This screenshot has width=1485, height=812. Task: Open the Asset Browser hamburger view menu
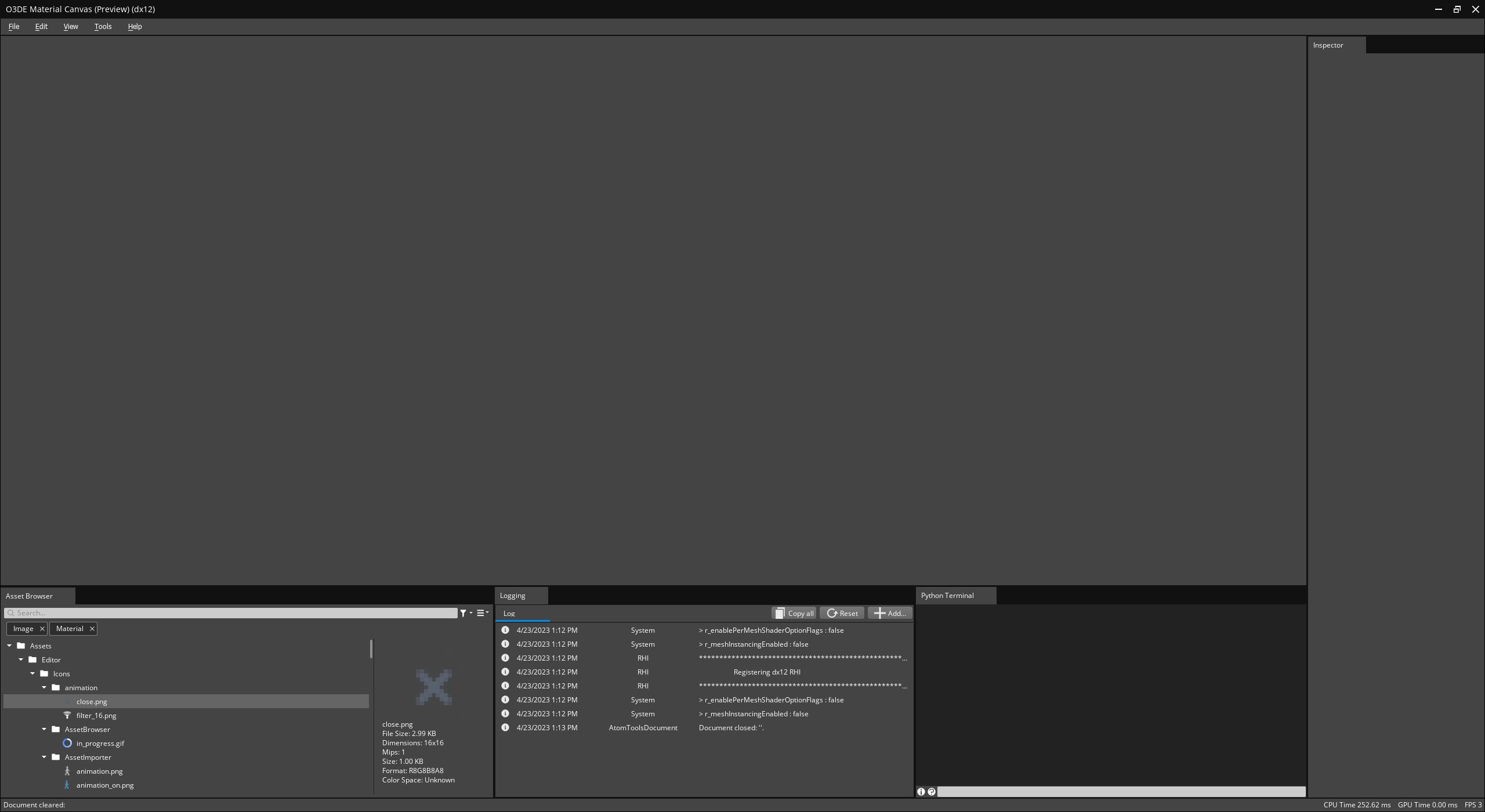click(x=482, y=613)
